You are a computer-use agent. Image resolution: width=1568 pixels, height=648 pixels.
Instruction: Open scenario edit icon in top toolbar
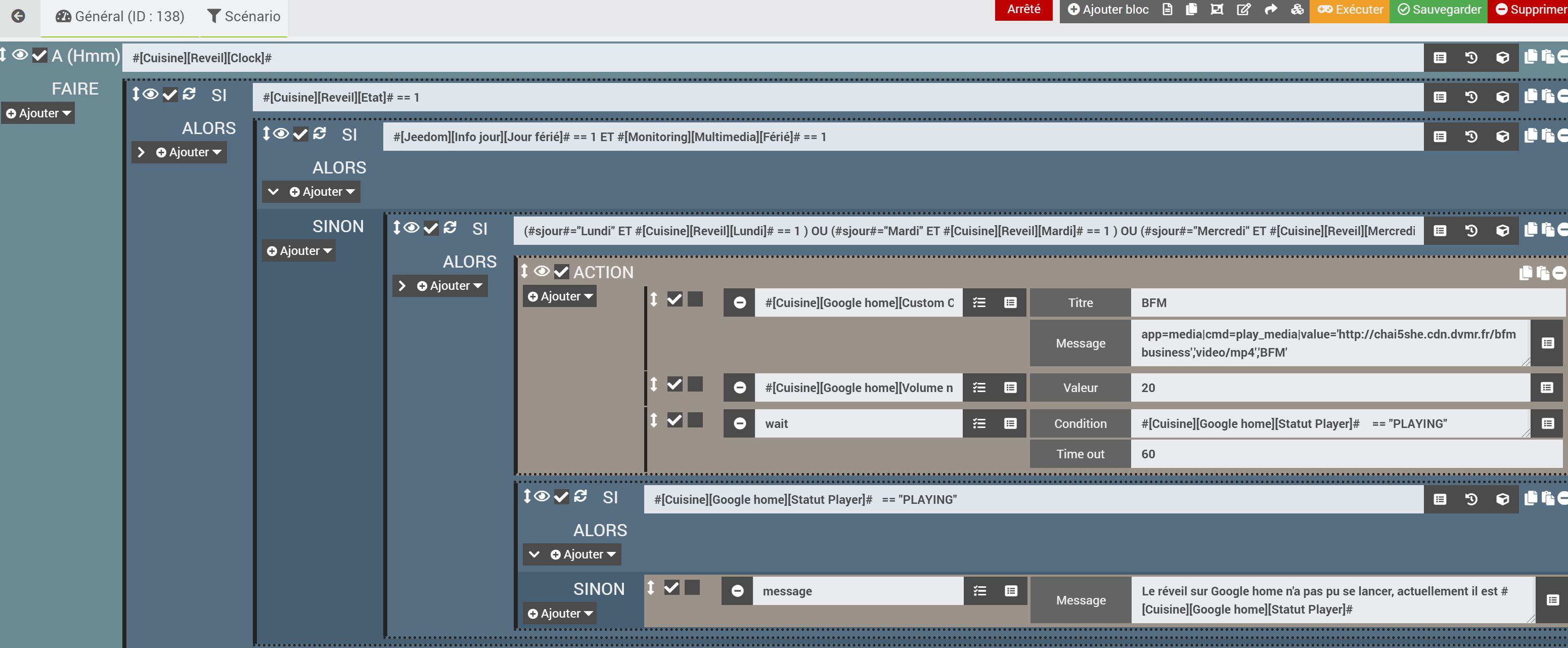pos(1243,9)
